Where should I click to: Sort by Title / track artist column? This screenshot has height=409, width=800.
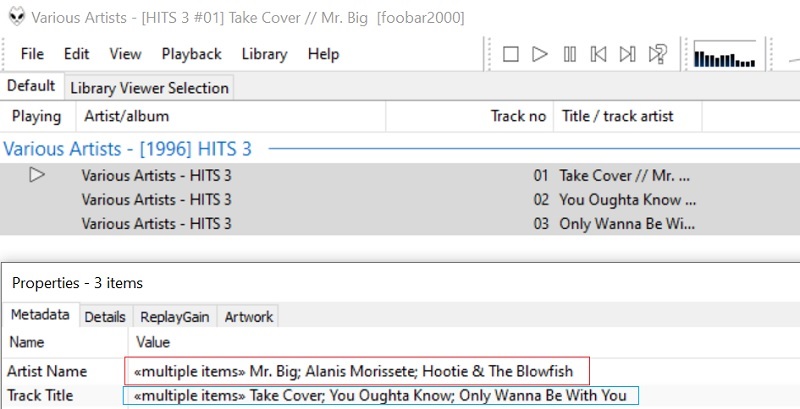click(628, 116)
